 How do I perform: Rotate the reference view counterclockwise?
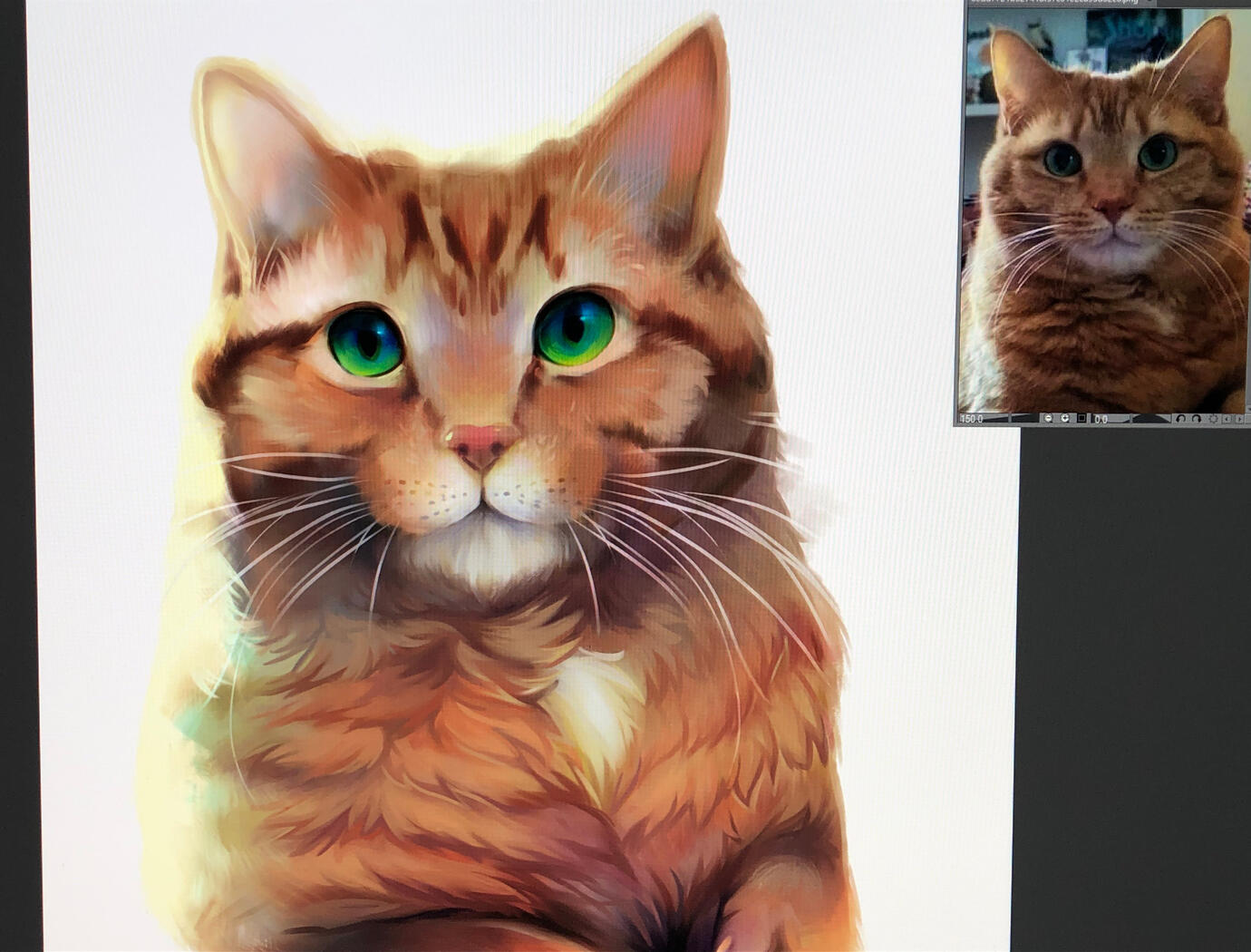[x=1180, y=419]
